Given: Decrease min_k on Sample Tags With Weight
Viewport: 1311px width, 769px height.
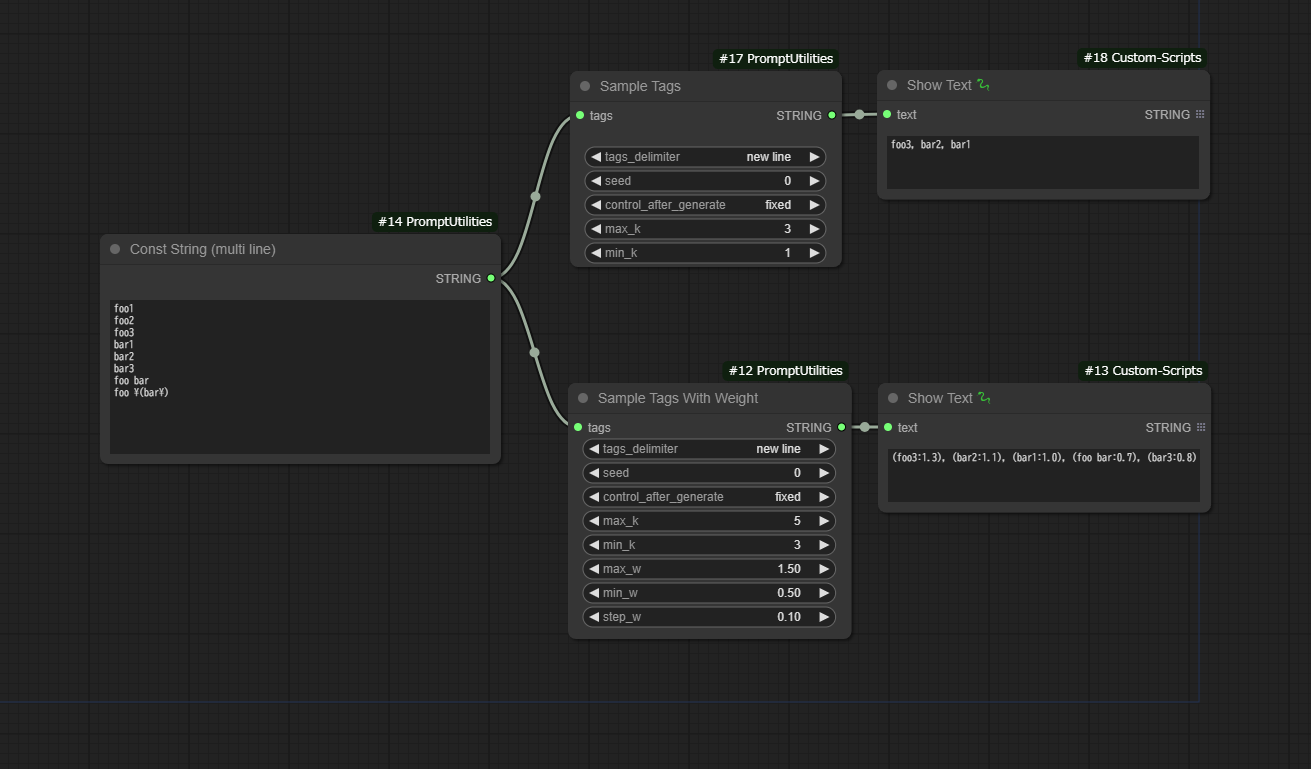Looking at the screenshot, I should tap(594, 545).
